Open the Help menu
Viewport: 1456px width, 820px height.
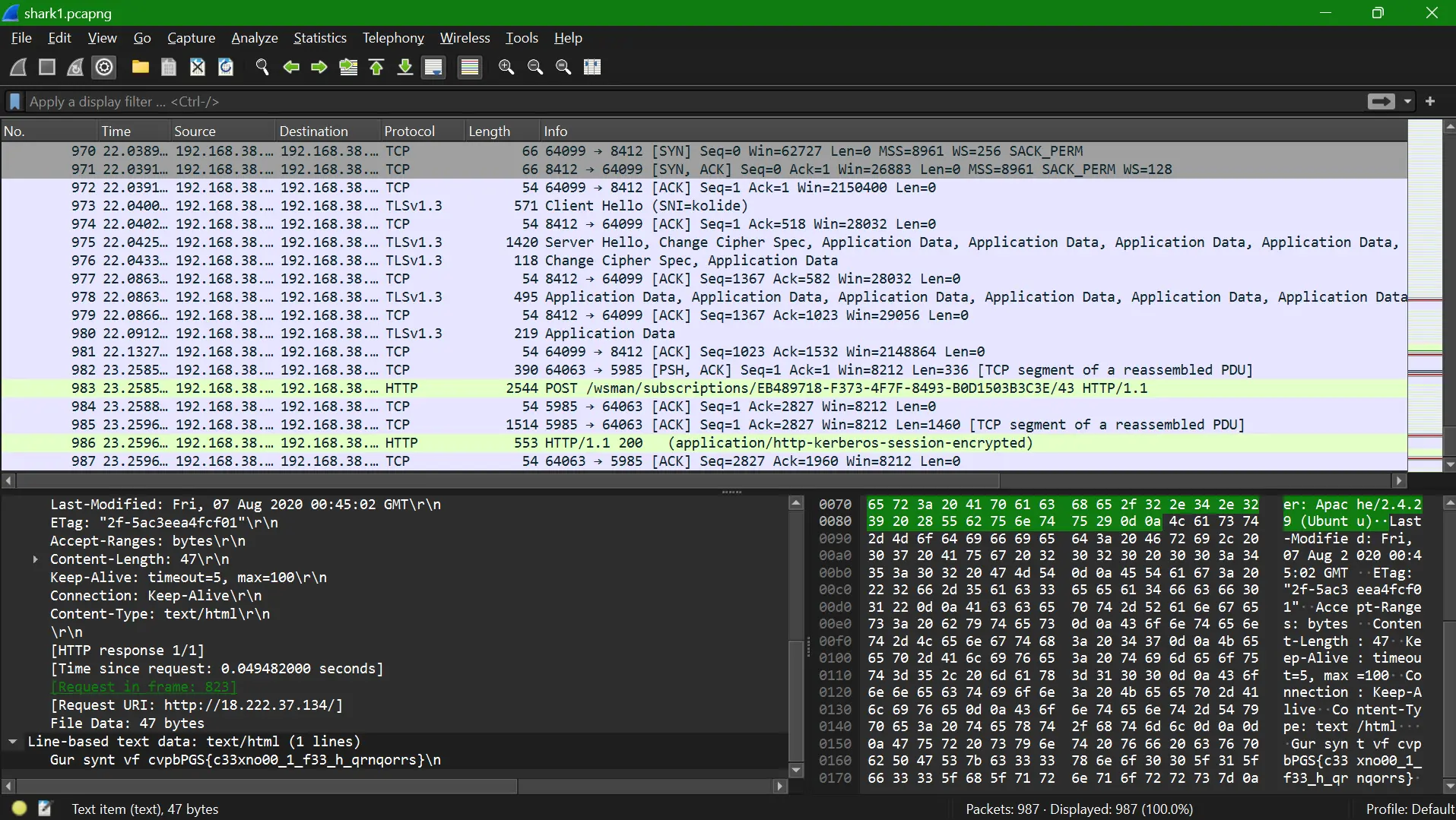tap(568, 38)
